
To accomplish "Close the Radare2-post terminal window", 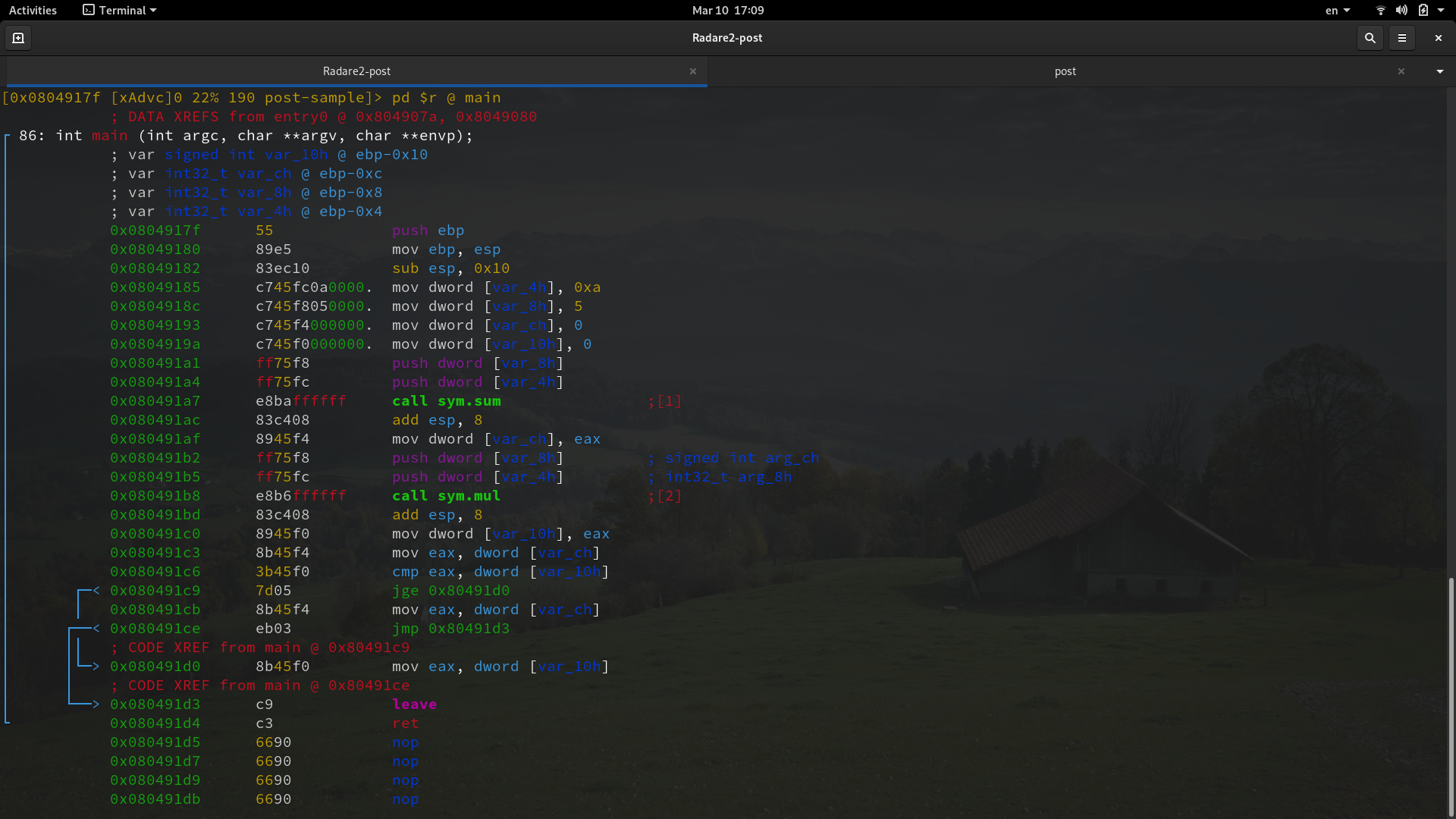I will pos(1437,37).
